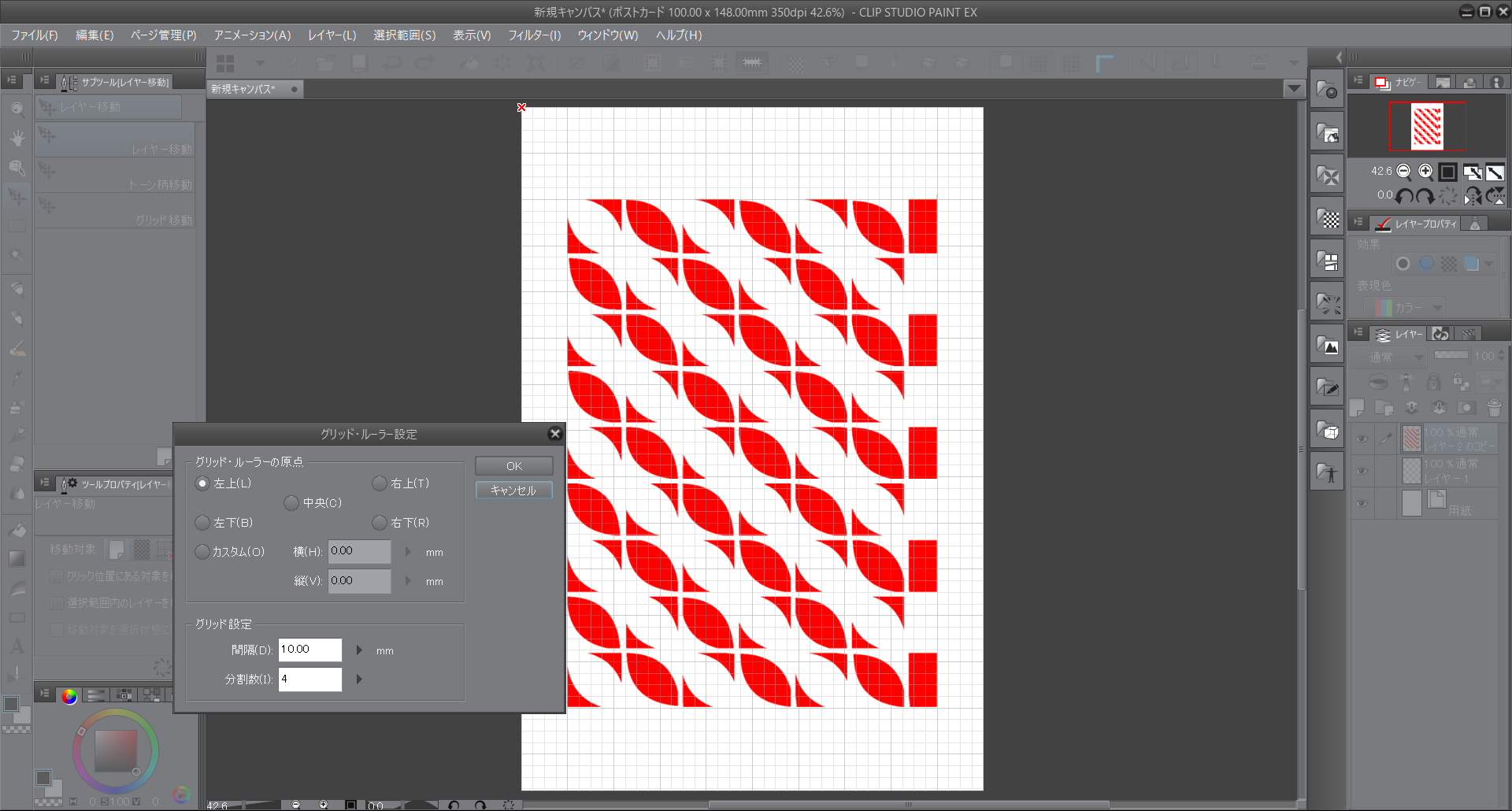Open the 表示(V) menu

[471, 35]
